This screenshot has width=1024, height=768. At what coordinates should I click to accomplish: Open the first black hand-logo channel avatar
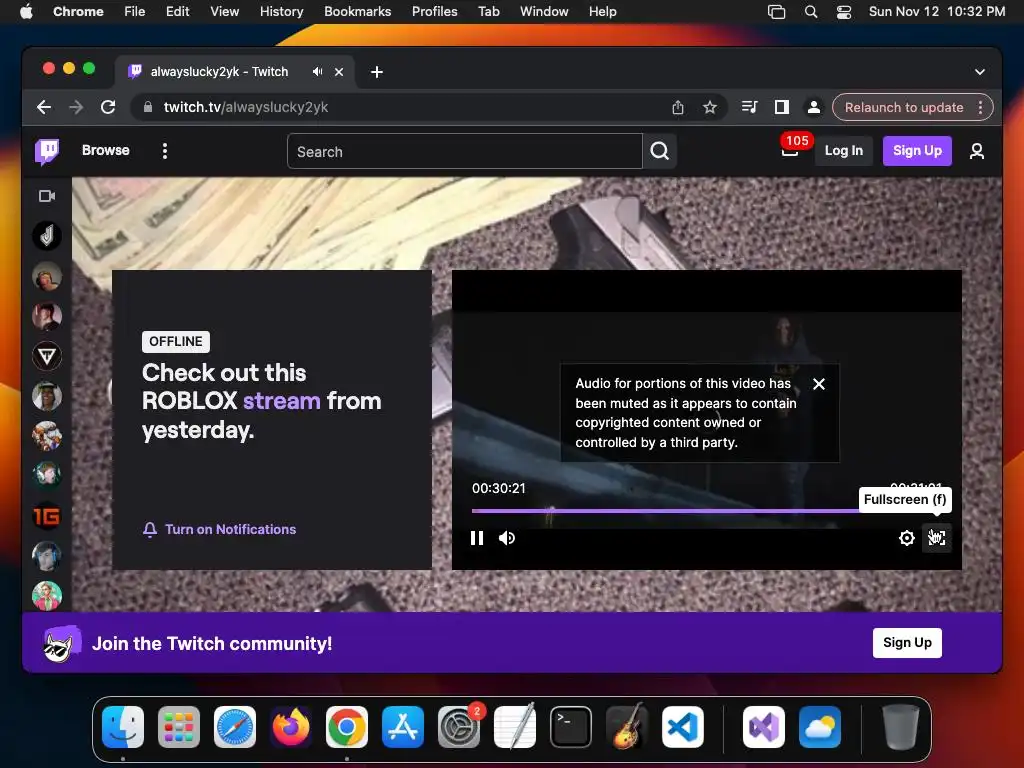pos(47,236)
